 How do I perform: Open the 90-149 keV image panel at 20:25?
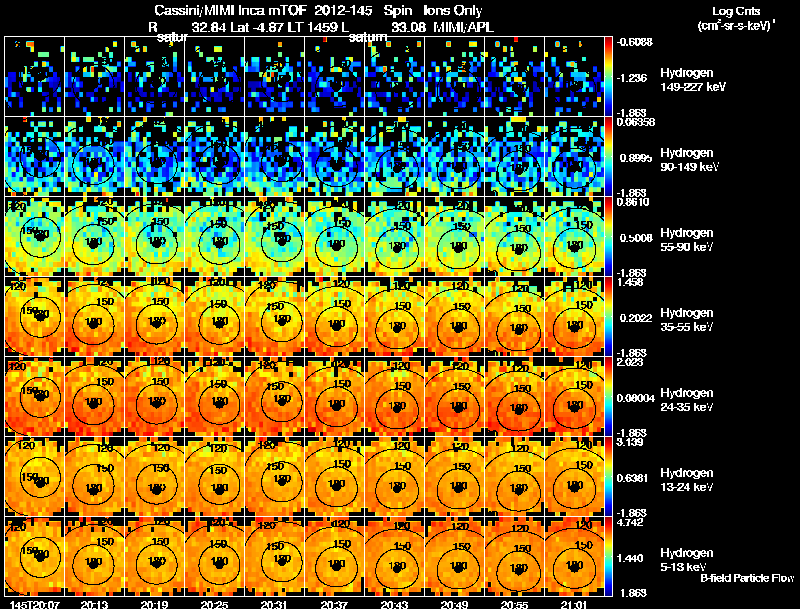point(215,157)
